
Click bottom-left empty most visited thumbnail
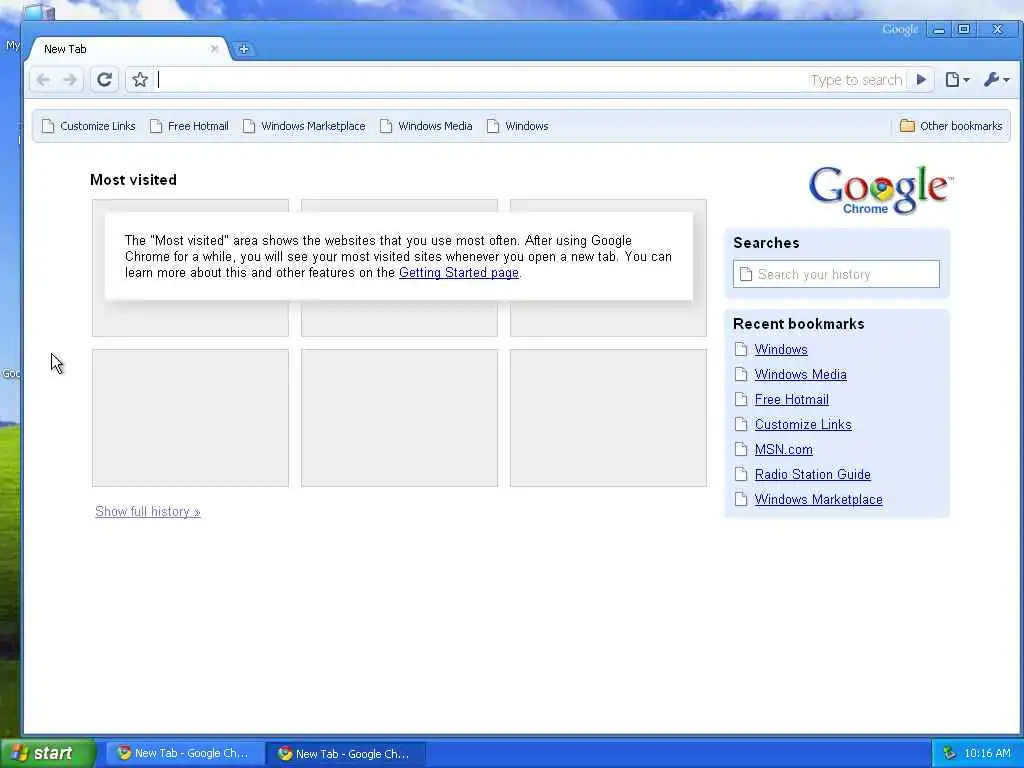coord(190,418)
